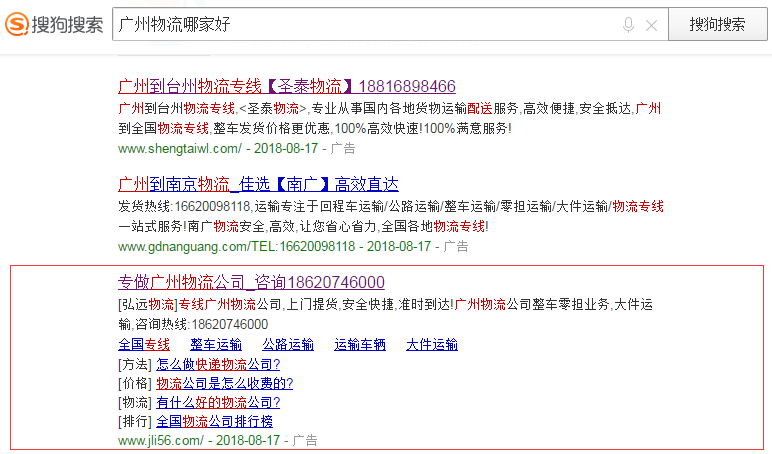Open 广州到台州物流专线 圣泰物流 result title
The image size is (772, 454).
[287, 86]
